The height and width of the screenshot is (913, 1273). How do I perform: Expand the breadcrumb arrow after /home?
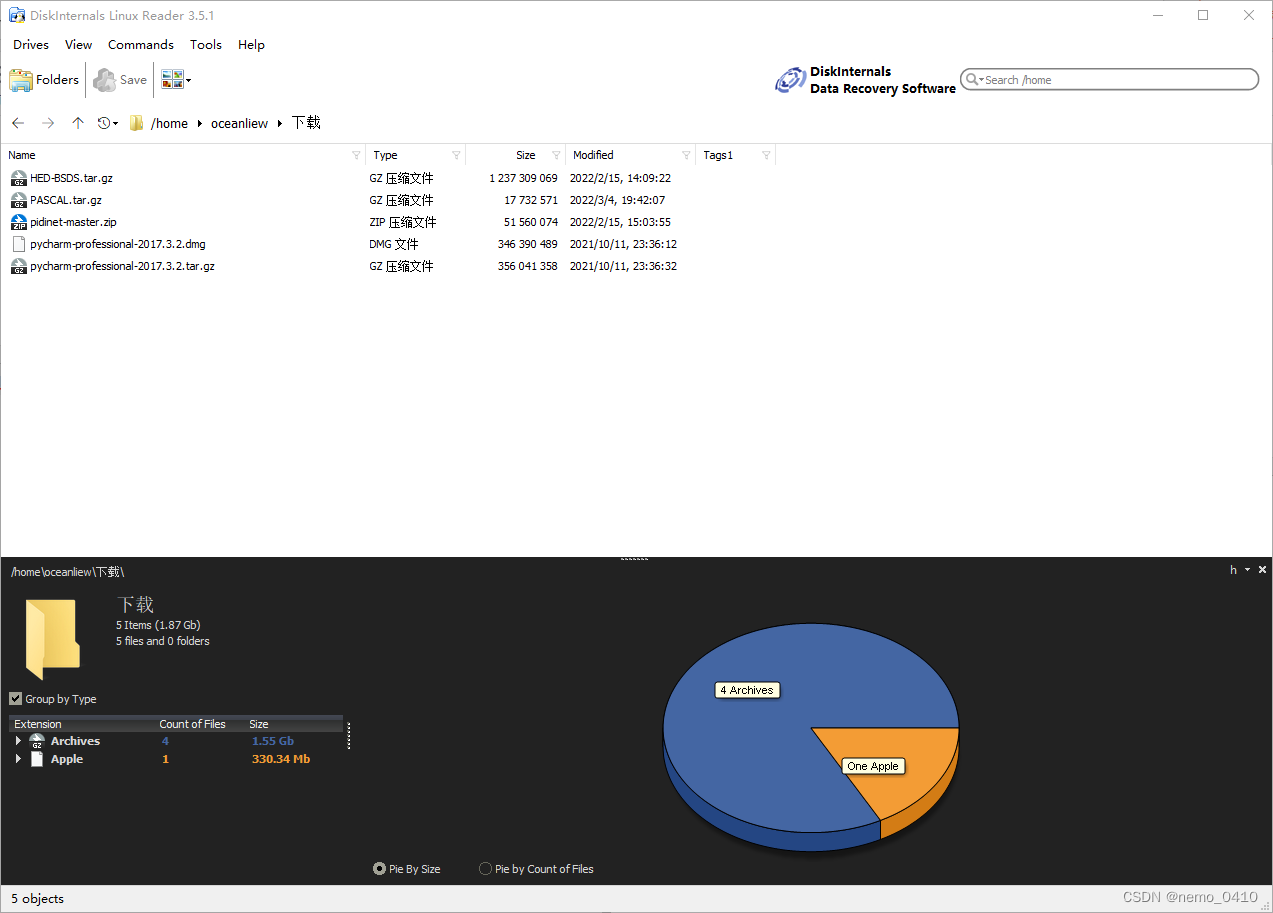click(x=200, y=124)
